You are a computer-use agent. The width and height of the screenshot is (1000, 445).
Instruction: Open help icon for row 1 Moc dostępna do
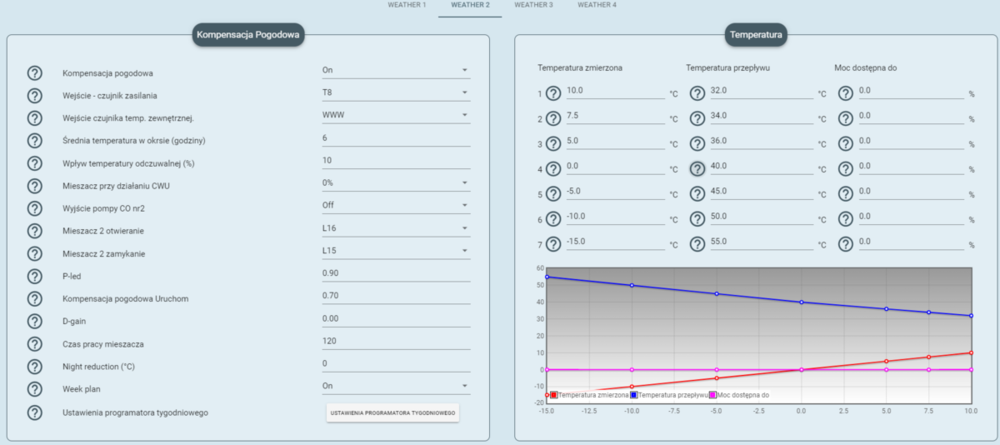pyautogui.click(x=845, y=93)
